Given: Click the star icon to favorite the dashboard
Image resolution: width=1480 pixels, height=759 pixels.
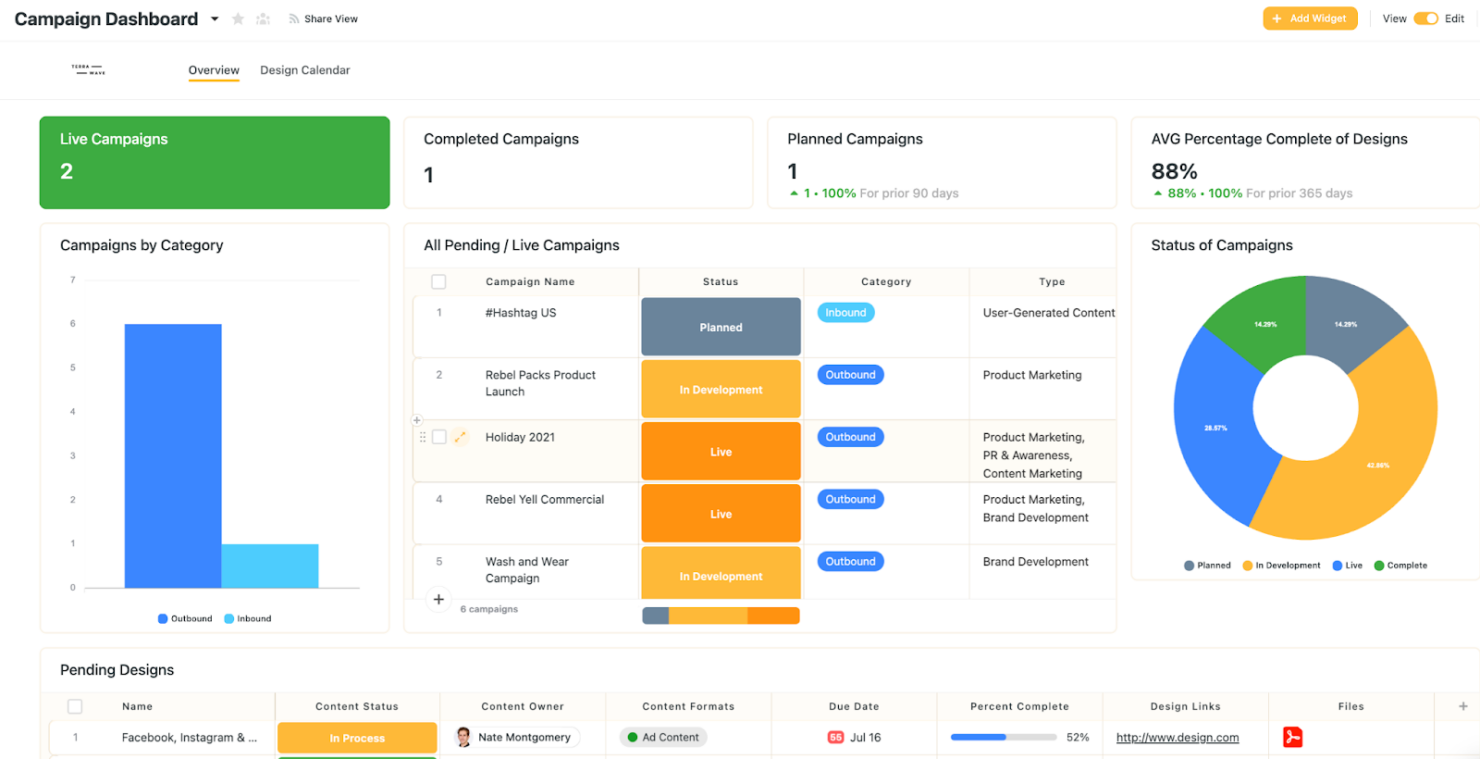Looking at the screenshot, I should [x=237, y=18].
